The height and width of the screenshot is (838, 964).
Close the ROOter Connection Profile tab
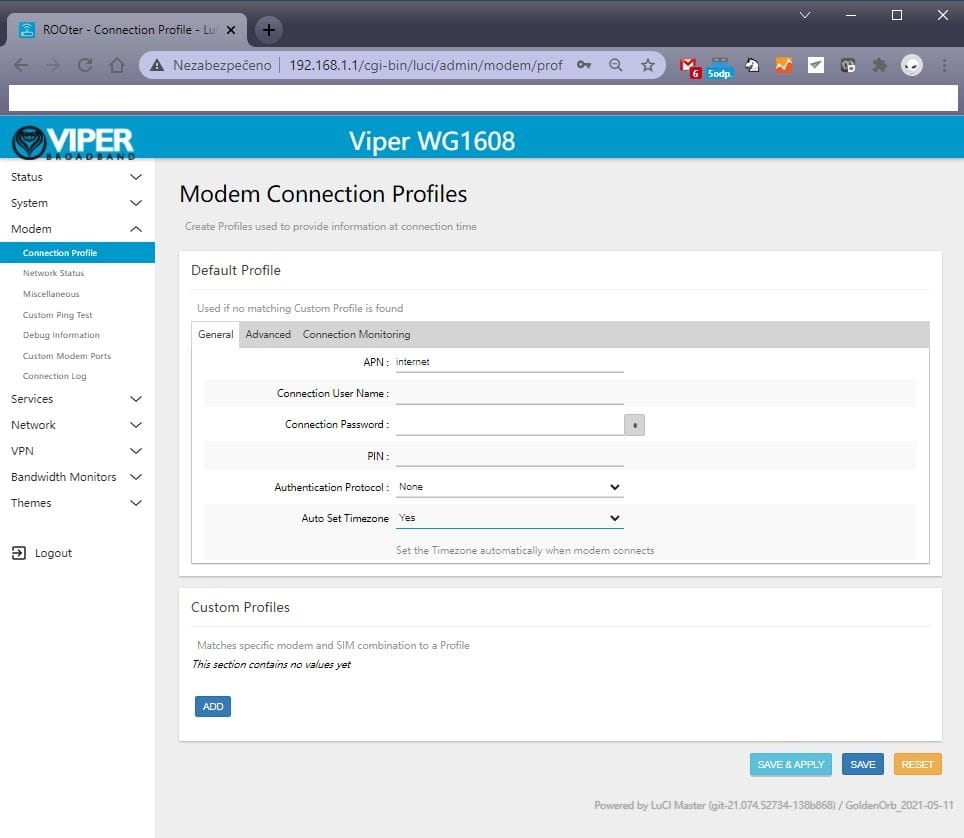[x=231, y=30]
